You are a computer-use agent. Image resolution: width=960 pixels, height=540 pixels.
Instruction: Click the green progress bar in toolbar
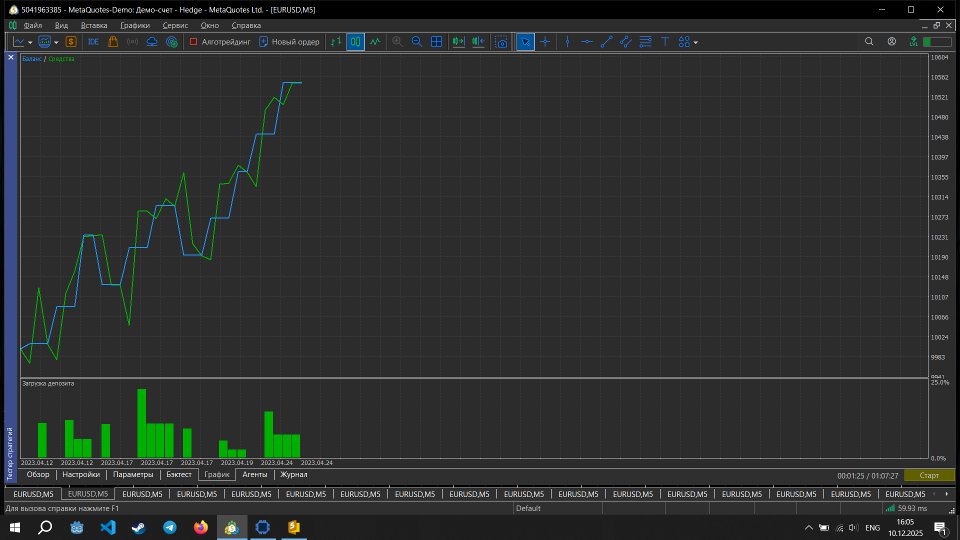pos(937,42)
